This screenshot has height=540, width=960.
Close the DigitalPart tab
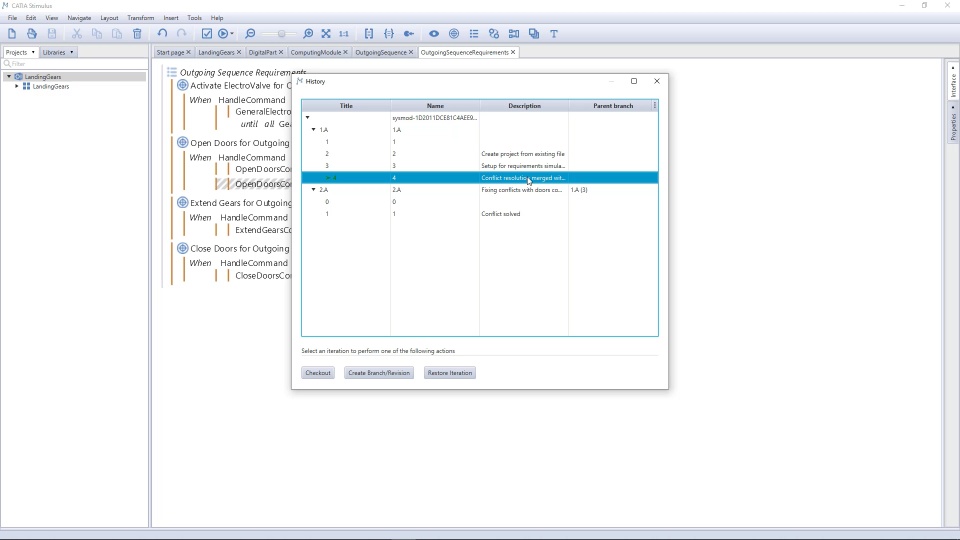pyautogui.click(x=281, y=52)
